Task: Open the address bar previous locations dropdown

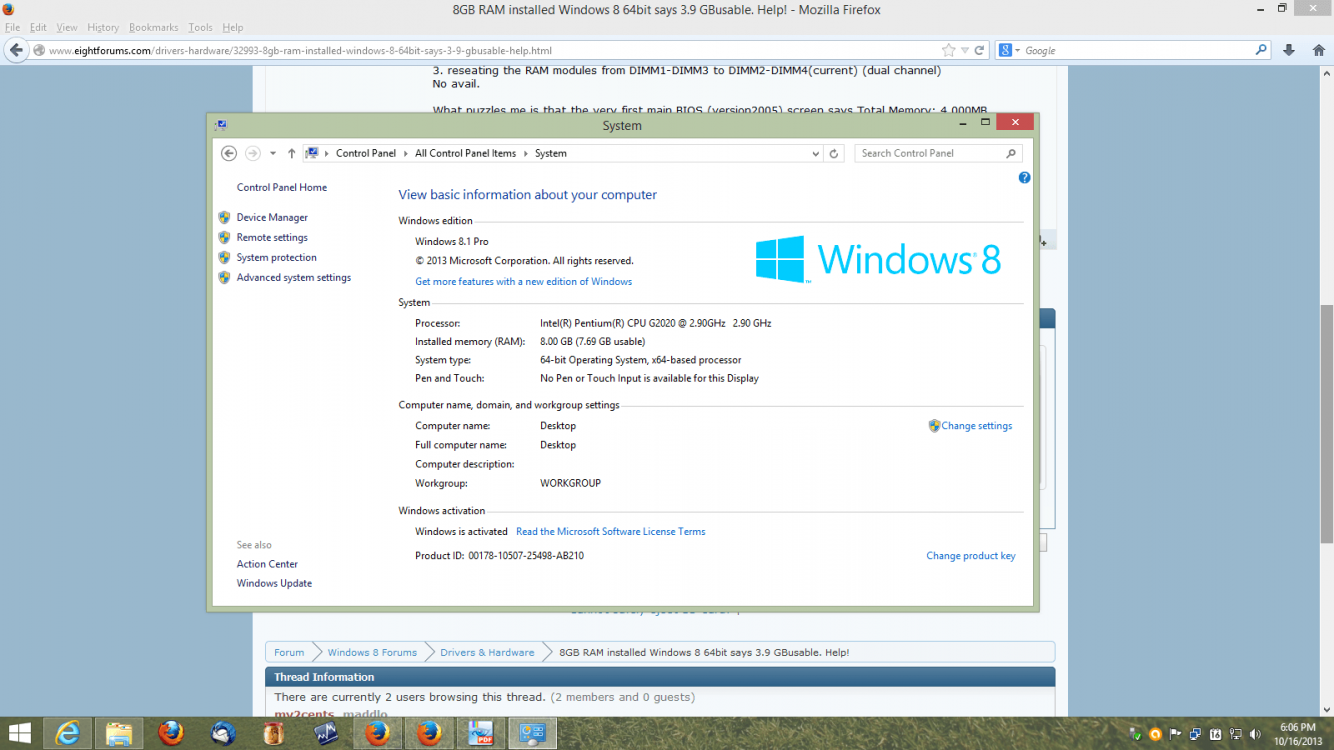Action: 816,153
